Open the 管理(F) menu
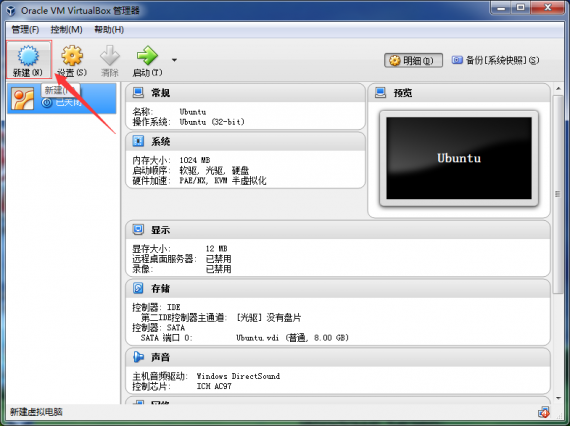This screenshot has height=426, width=570. coord(25,29)
